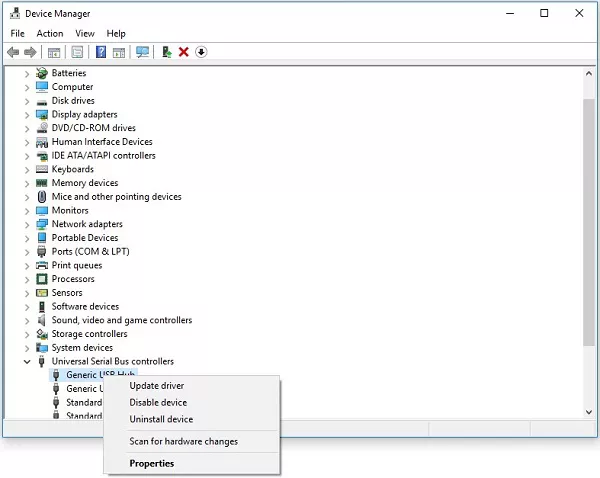Choose Disable device from context menu
Viewport: 600px width, 478px height.
coord(191,403)
